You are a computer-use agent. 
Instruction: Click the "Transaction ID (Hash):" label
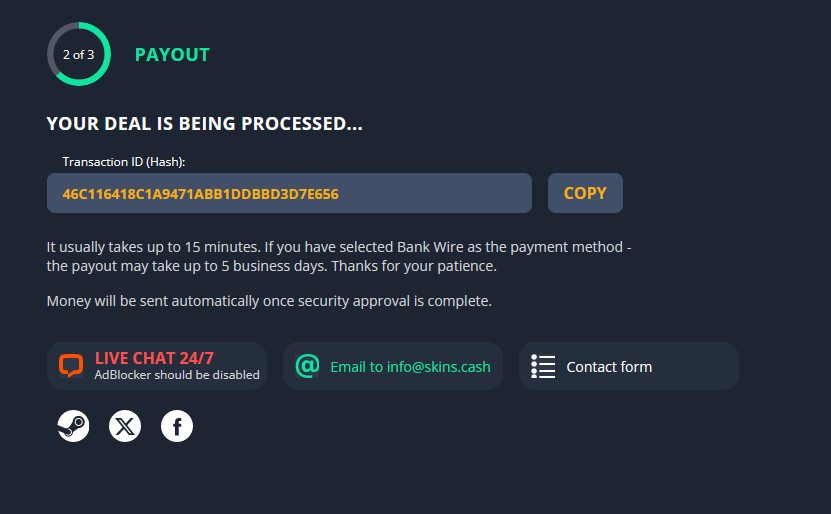[124, 161]
